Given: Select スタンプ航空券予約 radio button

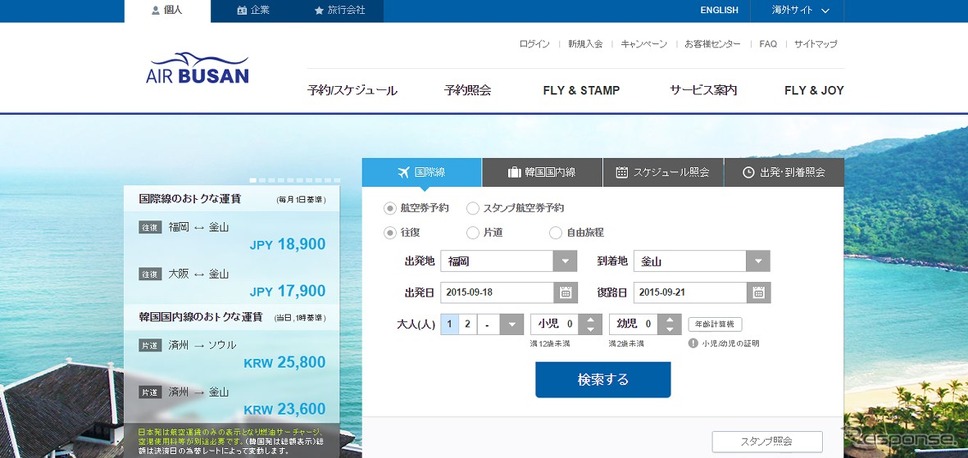Looking at the screenshot, I should click(x=473, y=209).
